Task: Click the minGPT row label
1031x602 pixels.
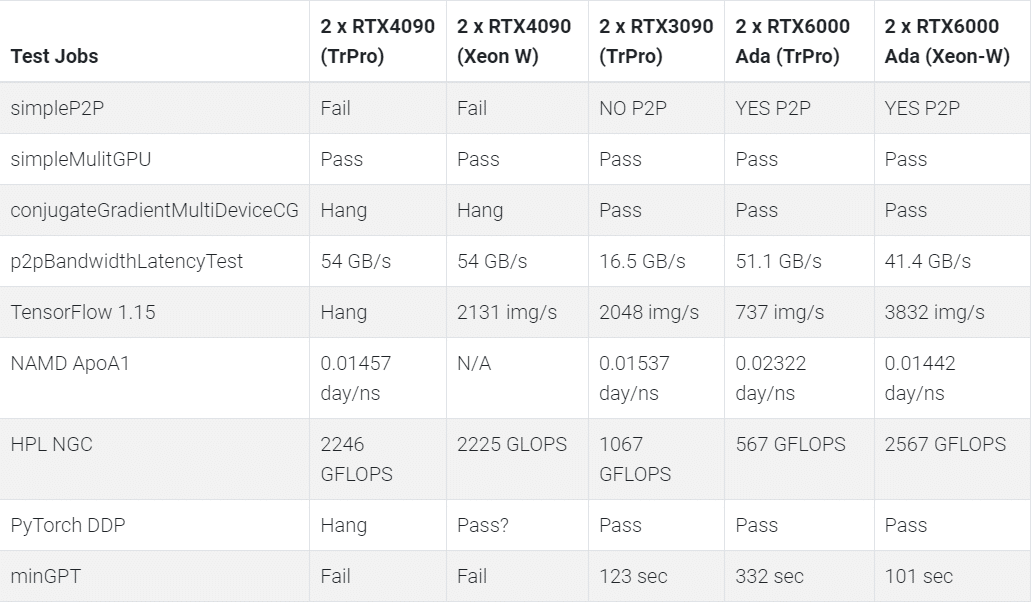Action: coord(45,576)
